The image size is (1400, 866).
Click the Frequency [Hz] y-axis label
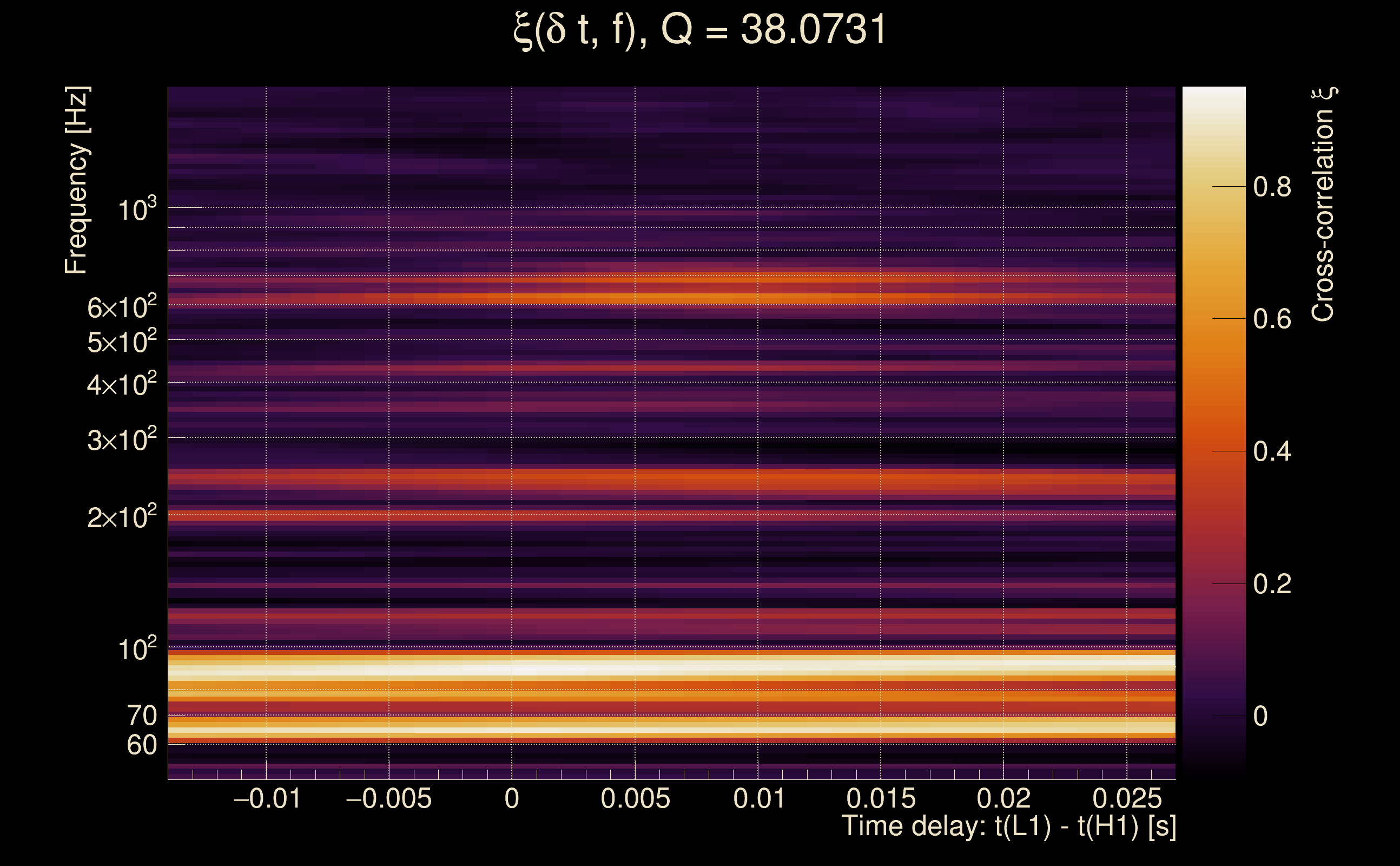coord(76,180)
